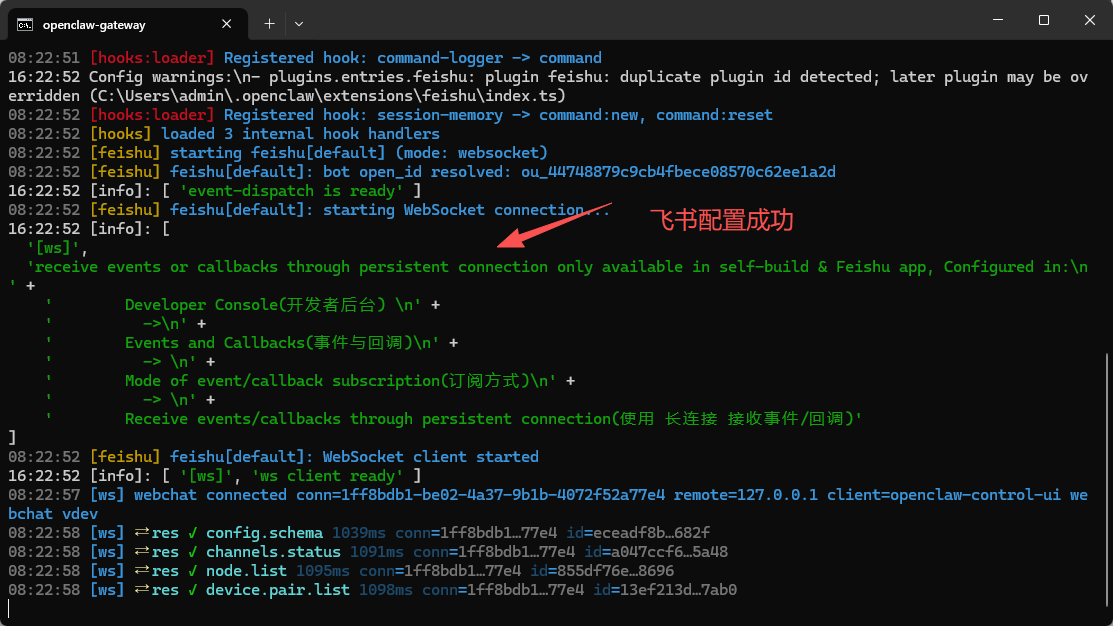Click 'starting feishu[default] (mode: websocket)' text
1113x626 pixels.
tap(358, 153)
